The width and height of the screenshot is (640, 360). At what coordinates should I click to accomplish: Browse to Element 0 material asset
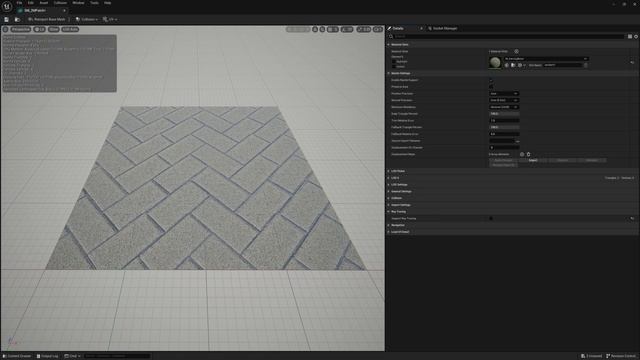[x=513, y=65]
